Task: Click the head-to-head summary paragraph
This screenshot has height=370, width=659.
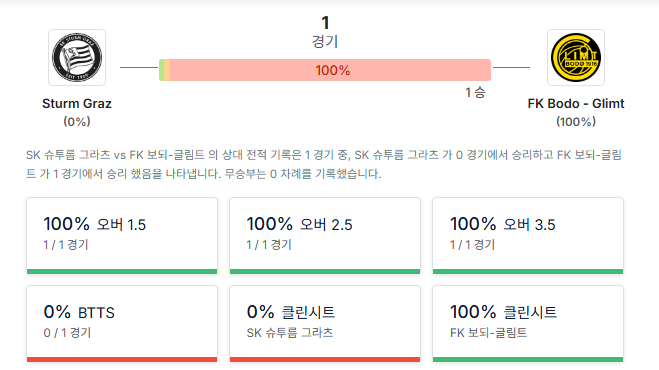Action: click(324, 164)
